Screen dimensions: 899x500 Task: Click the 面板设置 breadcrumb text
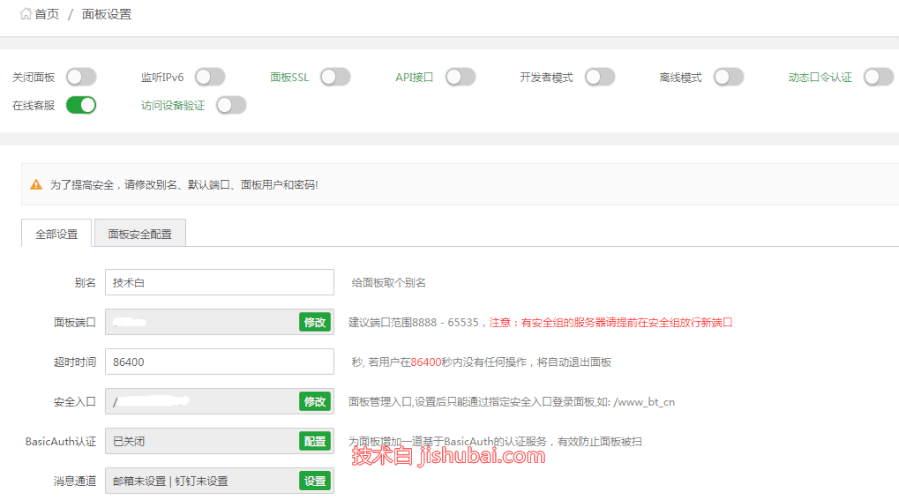coord(107,14)
